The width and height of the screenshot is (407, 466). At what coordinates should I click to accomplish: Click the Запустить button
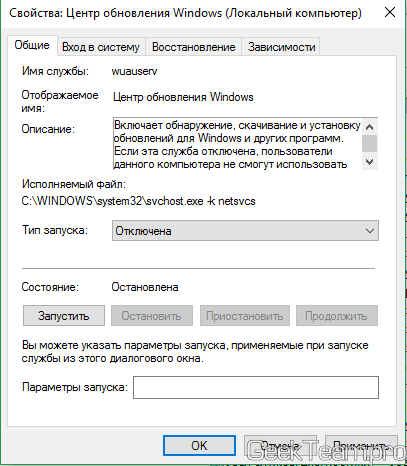[x=64, y=316]
